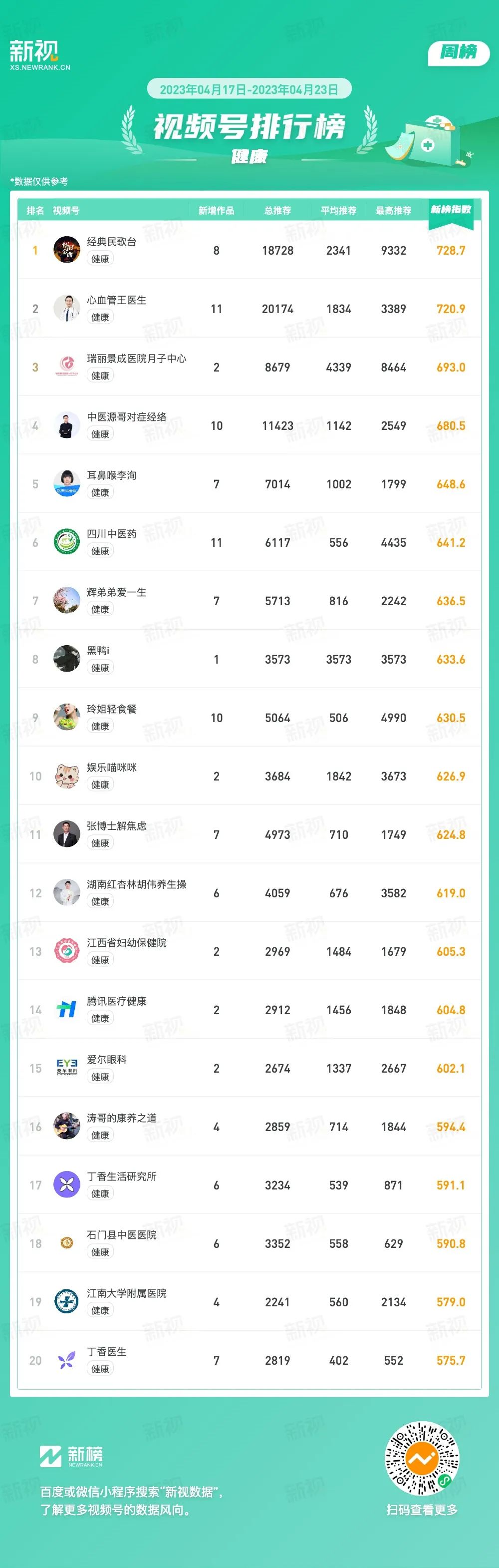
Task: Open 湖南红杏林胡伟养生操 avatar
Action: [x=67, y=892]
